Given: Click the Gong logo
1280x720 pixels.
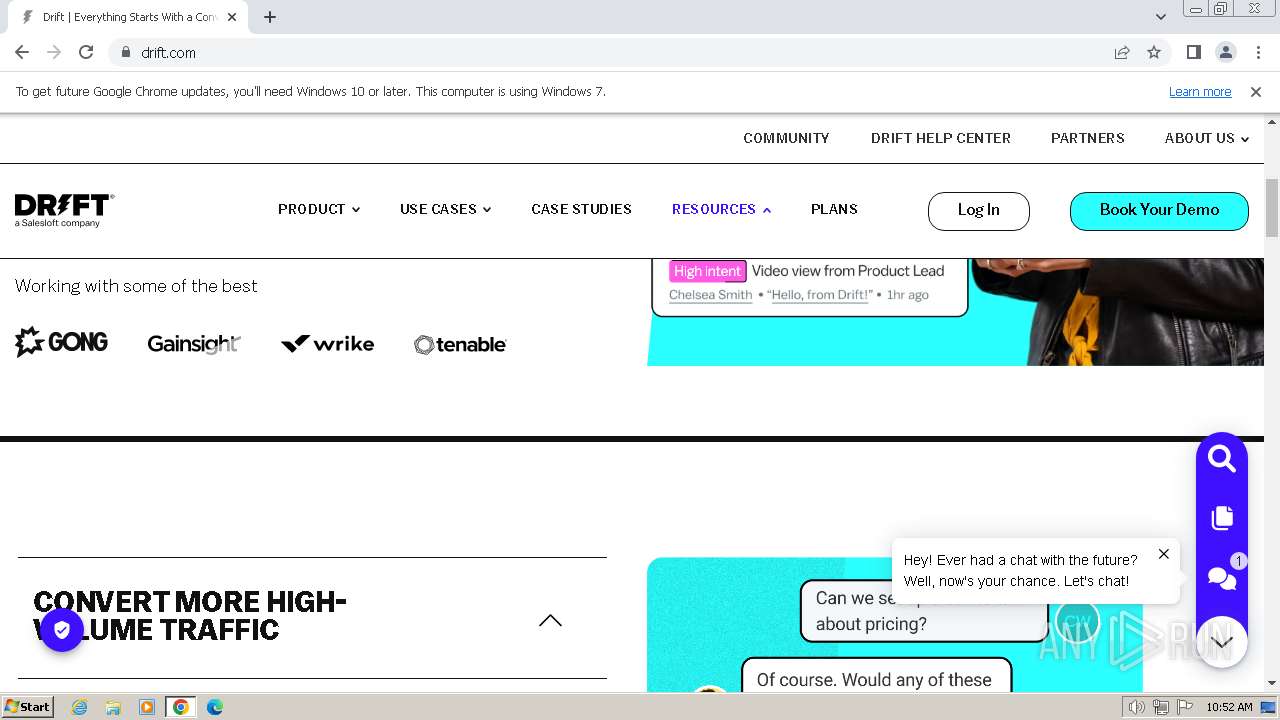Looking at the screenshot, I should tap(61, 342).
